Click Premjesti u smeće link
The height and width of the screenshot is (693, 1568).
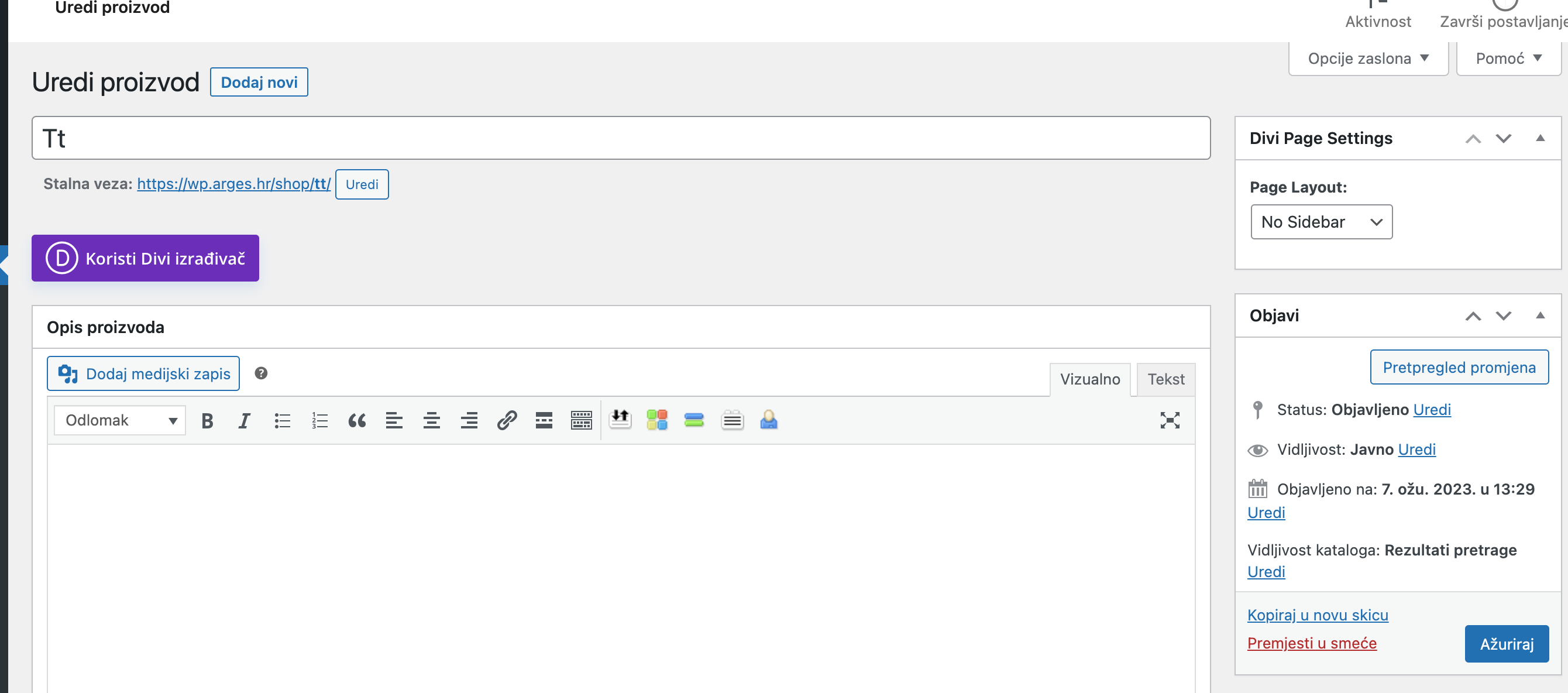[1312, 643]
